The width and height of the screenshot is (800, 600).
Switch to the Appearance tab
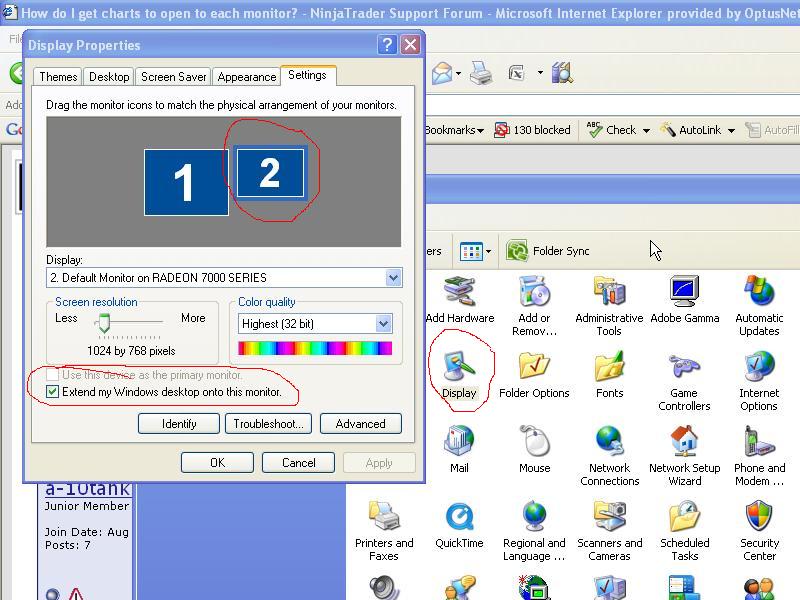click(246, 77)
